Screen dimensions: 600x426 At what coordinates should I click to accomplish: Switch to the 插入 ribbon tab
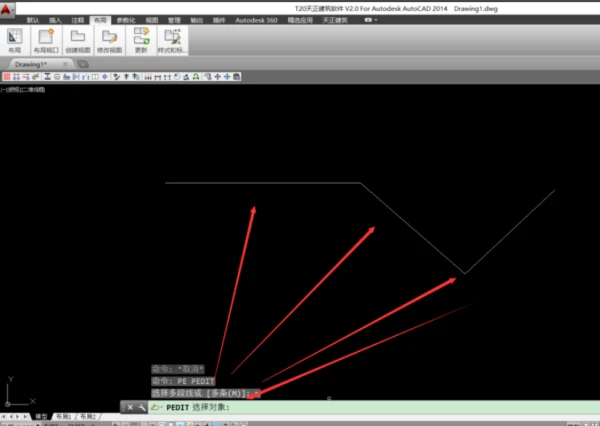[55, 20]
